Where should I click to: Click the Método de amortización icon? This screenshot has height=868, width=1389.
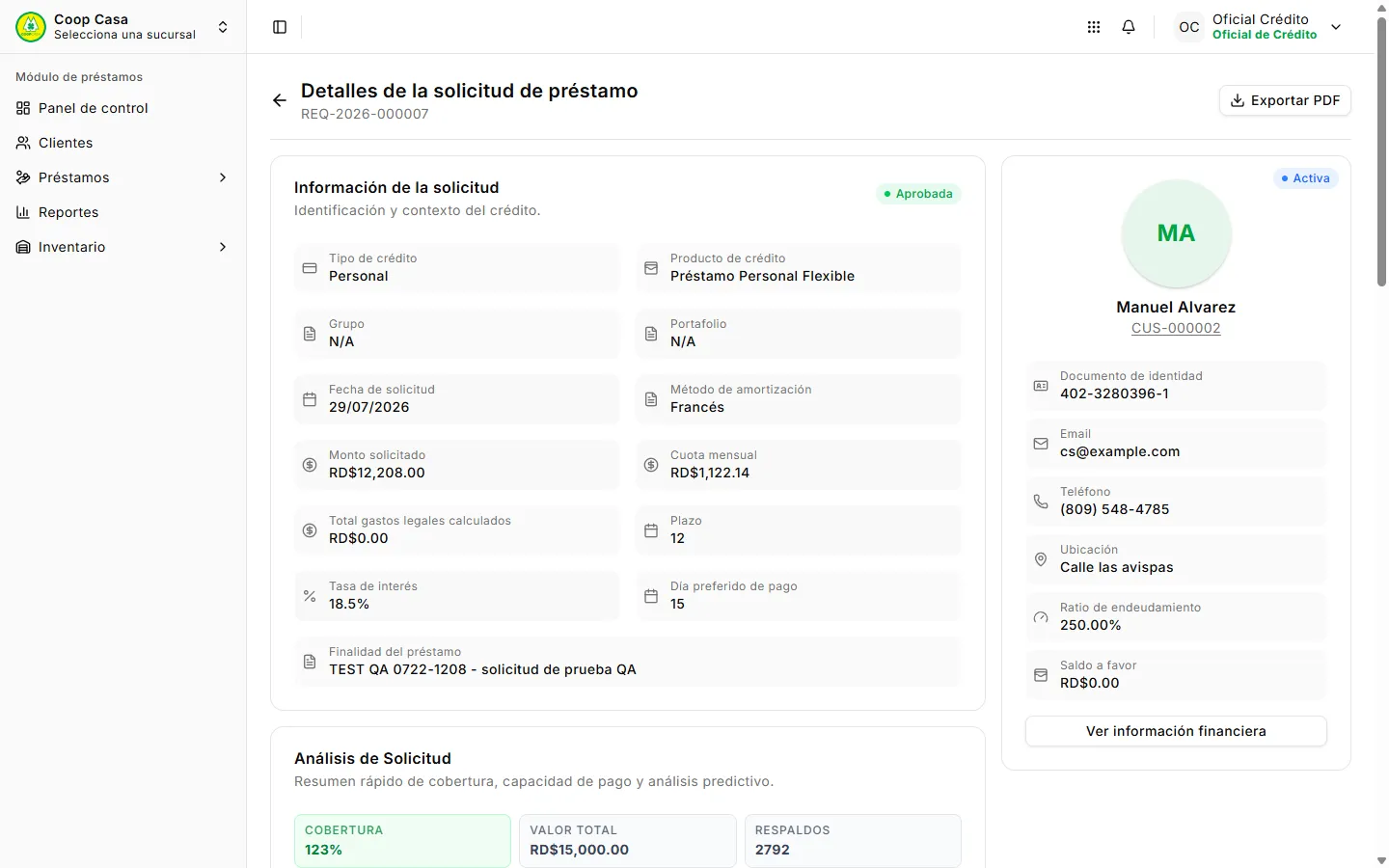click(x=651, y=399)
